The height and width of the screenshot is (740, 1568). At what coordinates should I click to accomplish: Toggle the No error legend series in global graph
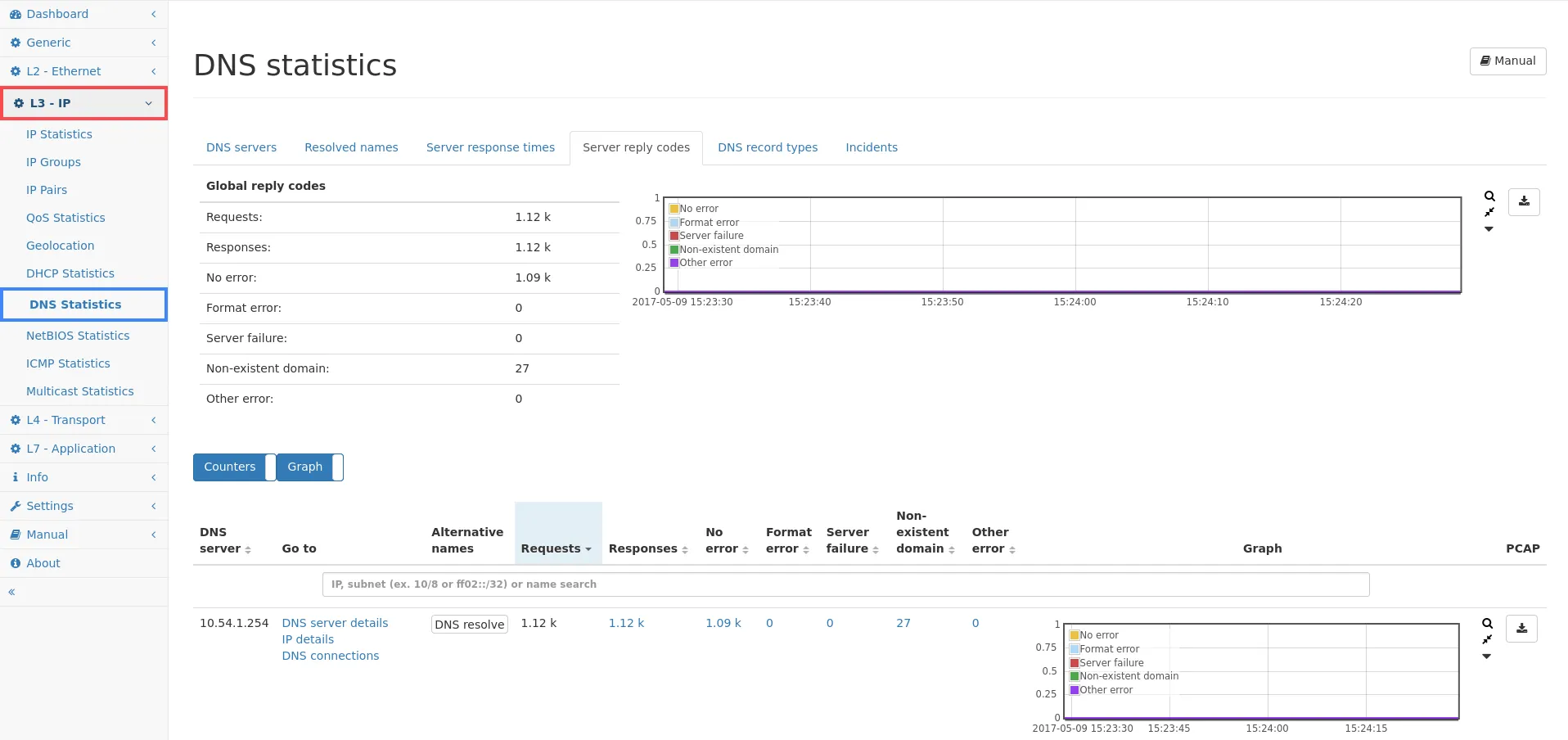click(x=698, y=209)
